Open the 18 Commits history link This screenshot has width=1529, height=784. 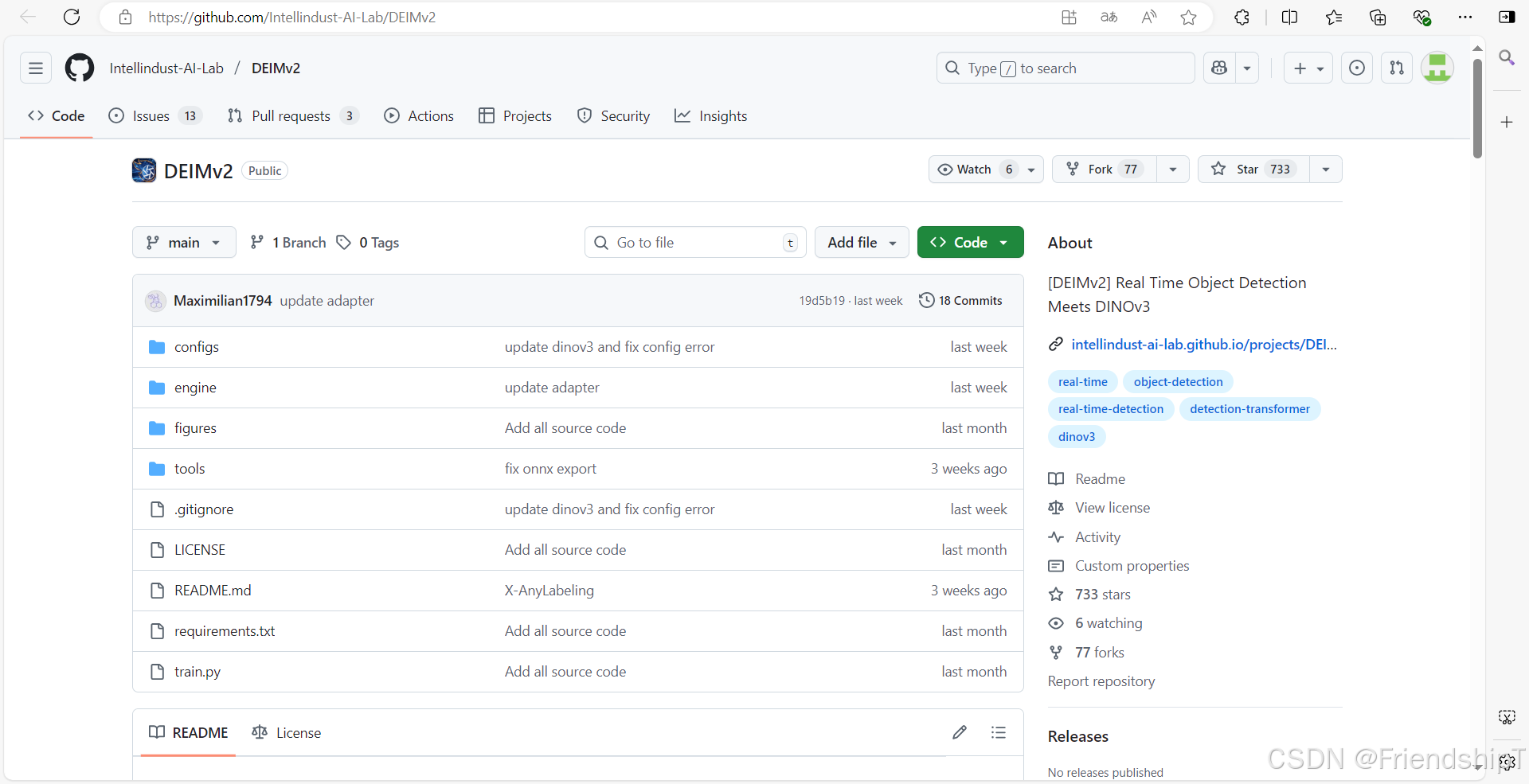tap(960, 301)
